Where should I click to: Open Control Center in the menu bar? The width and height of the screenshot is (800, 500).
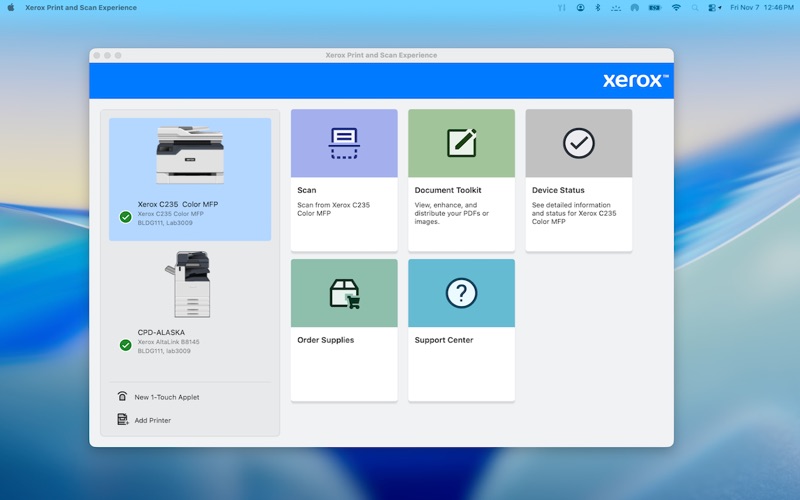[x=714, y=8]
